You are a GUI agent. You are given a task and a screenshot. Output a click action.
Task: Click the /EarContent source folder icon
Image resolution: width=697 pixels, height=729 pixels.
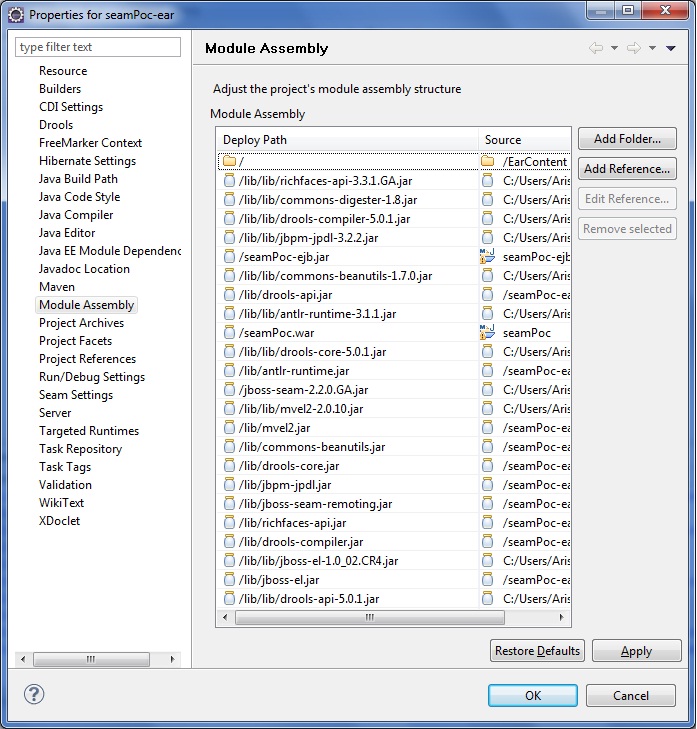[x=487, y=161]
